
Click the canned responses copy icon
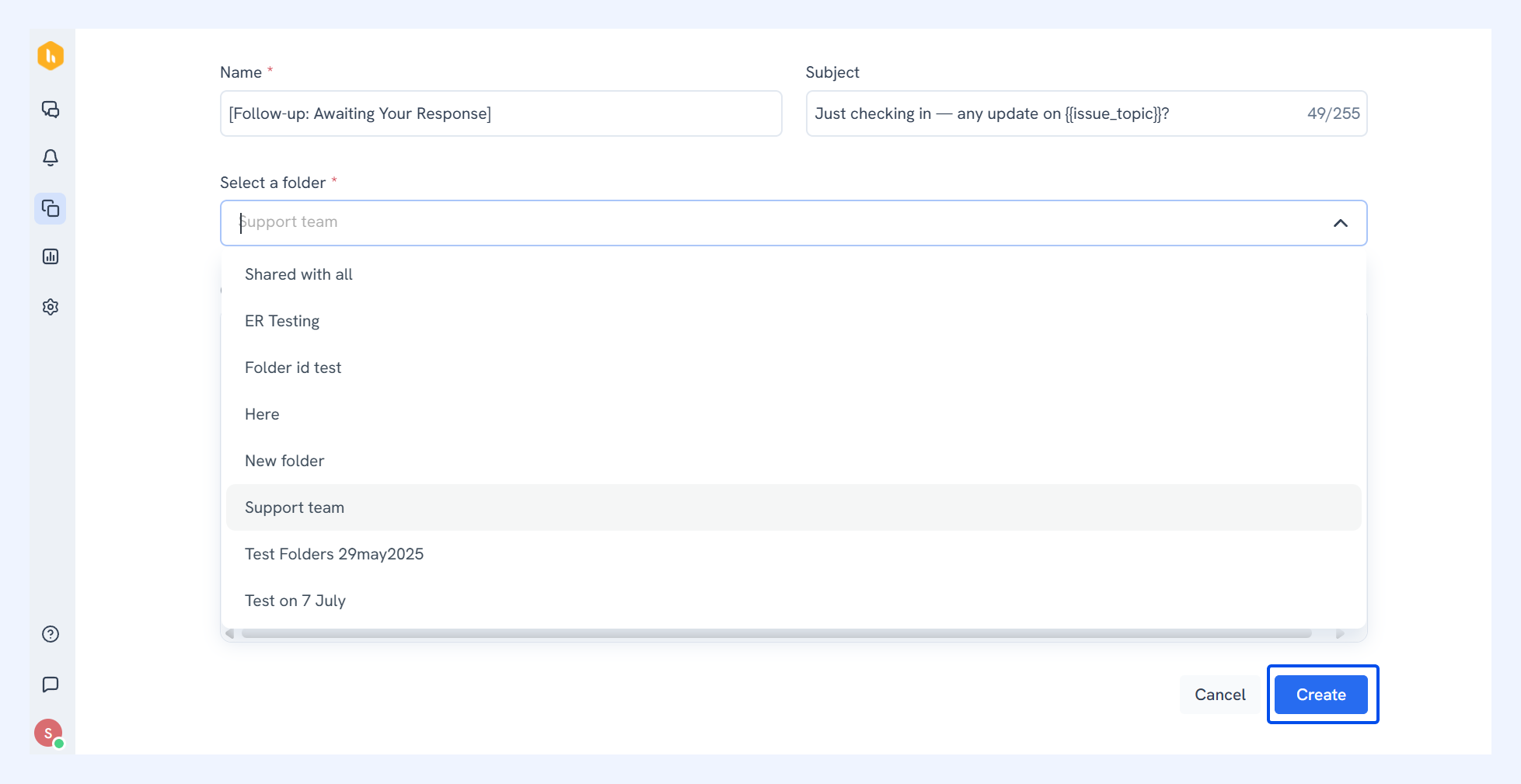51,208
